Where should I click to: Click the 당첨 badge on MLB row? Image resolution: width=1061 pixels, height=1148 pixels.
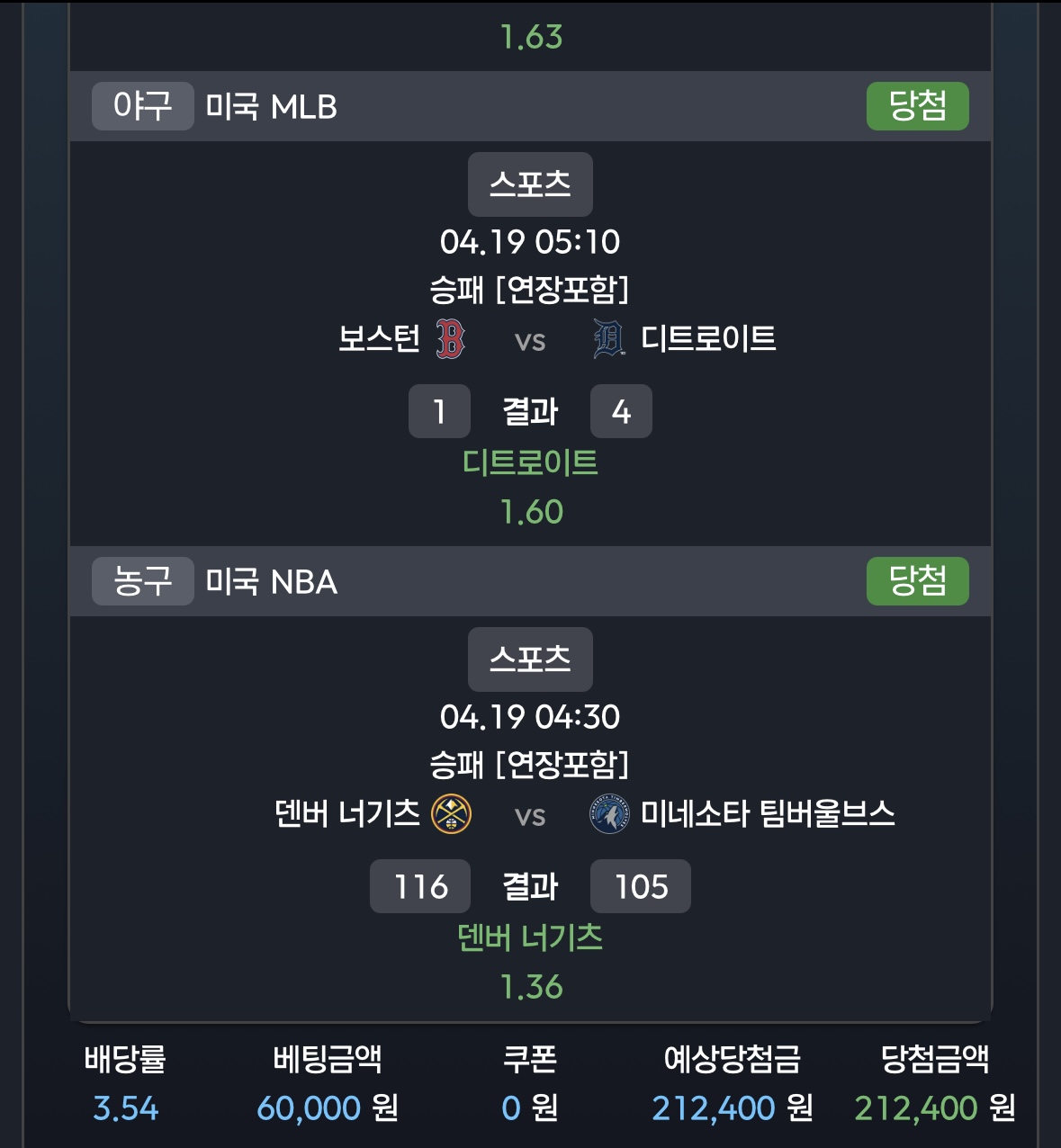[917, 106]
